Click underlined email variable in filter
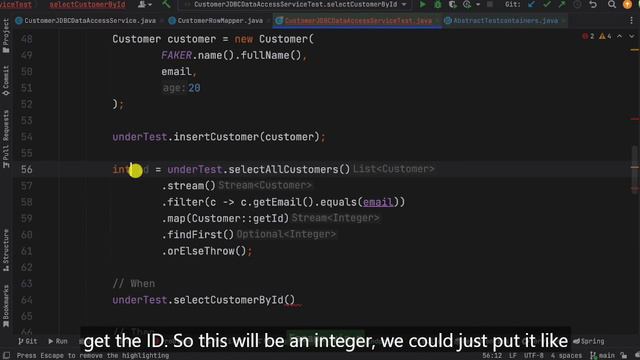Viewport: 640px width, 360px height. (x=378, y=202)
